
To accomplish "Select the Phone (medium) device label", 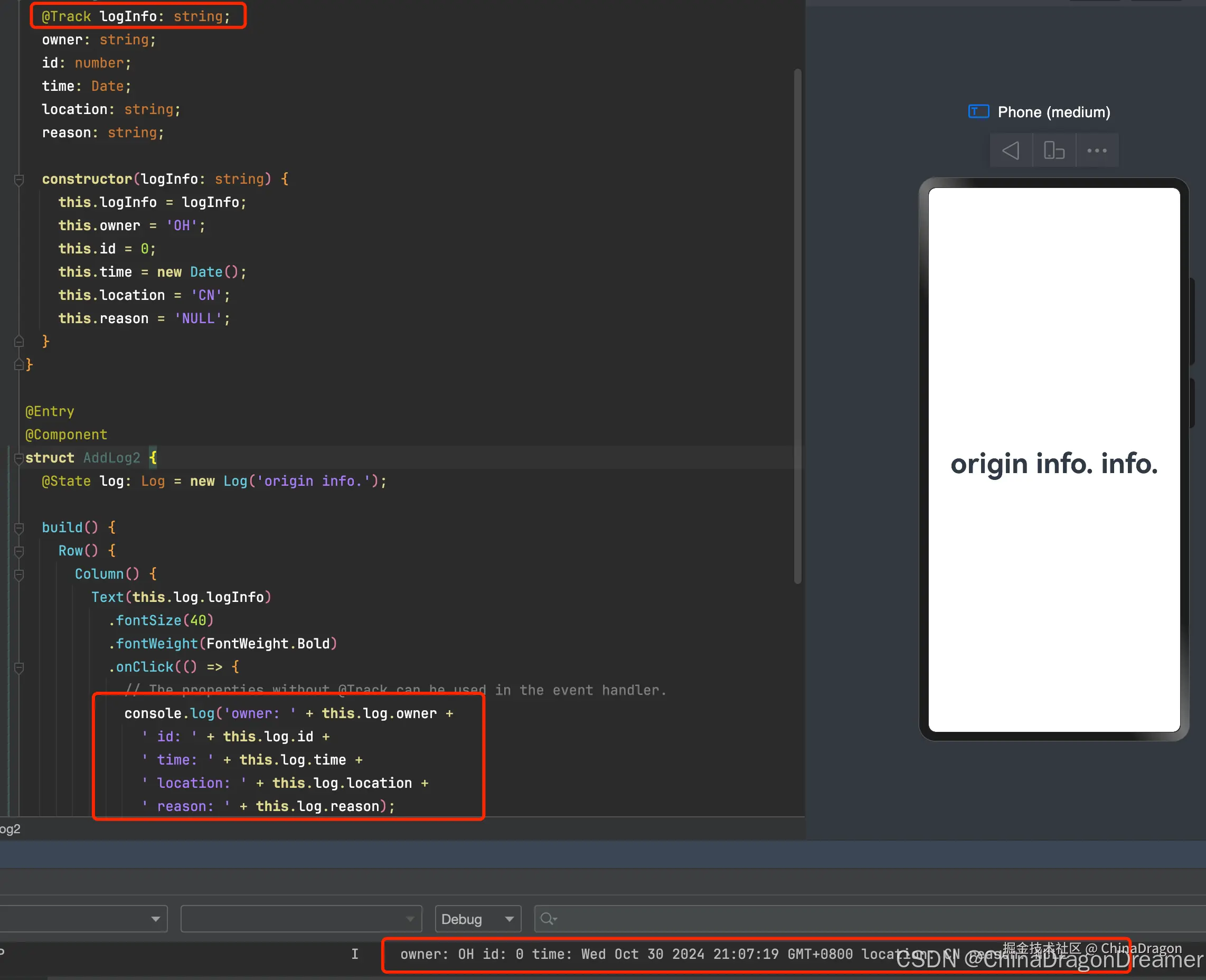I will click(x=1053, y=112).
